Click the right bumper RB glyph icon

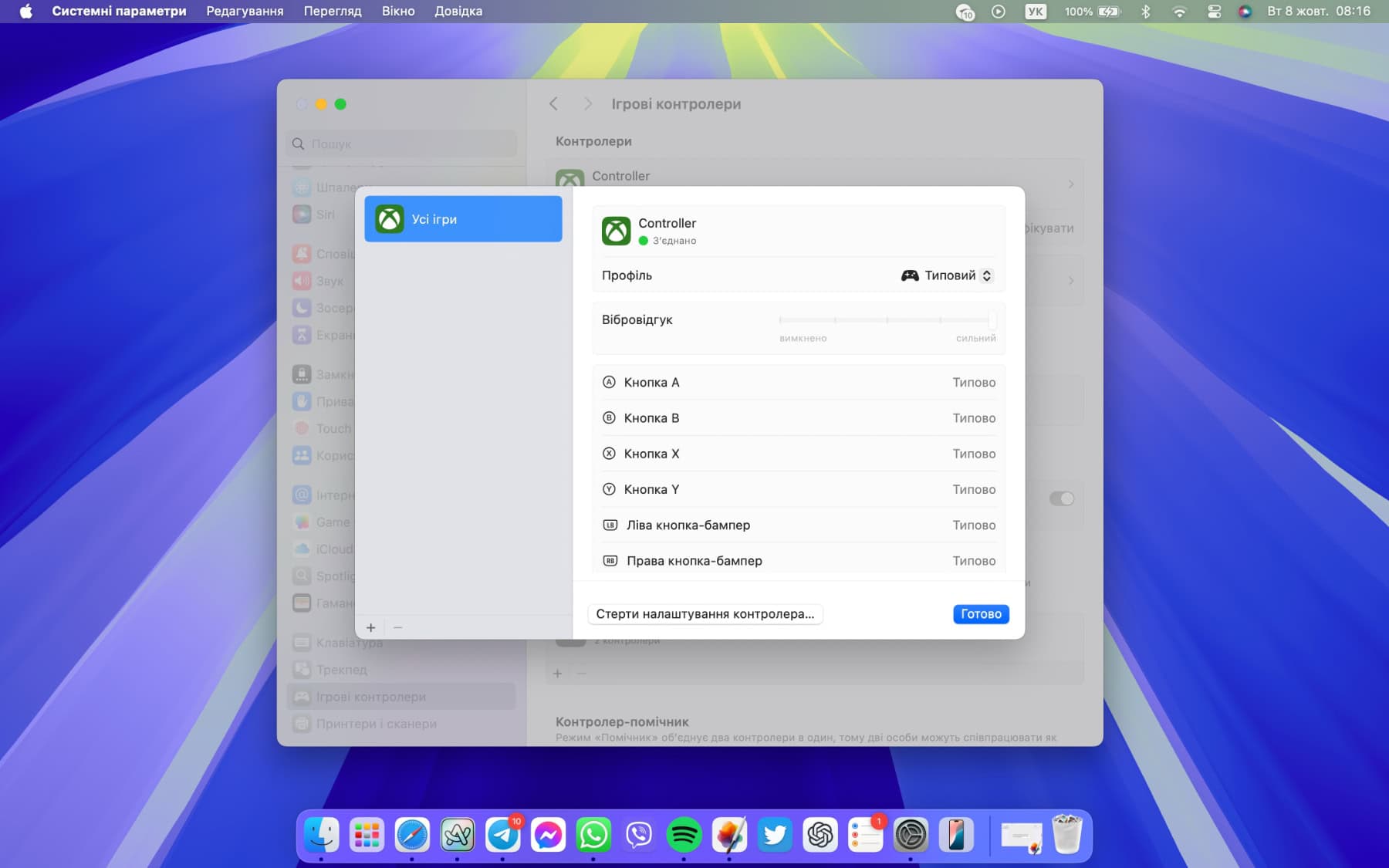click(x=610, y=560)
